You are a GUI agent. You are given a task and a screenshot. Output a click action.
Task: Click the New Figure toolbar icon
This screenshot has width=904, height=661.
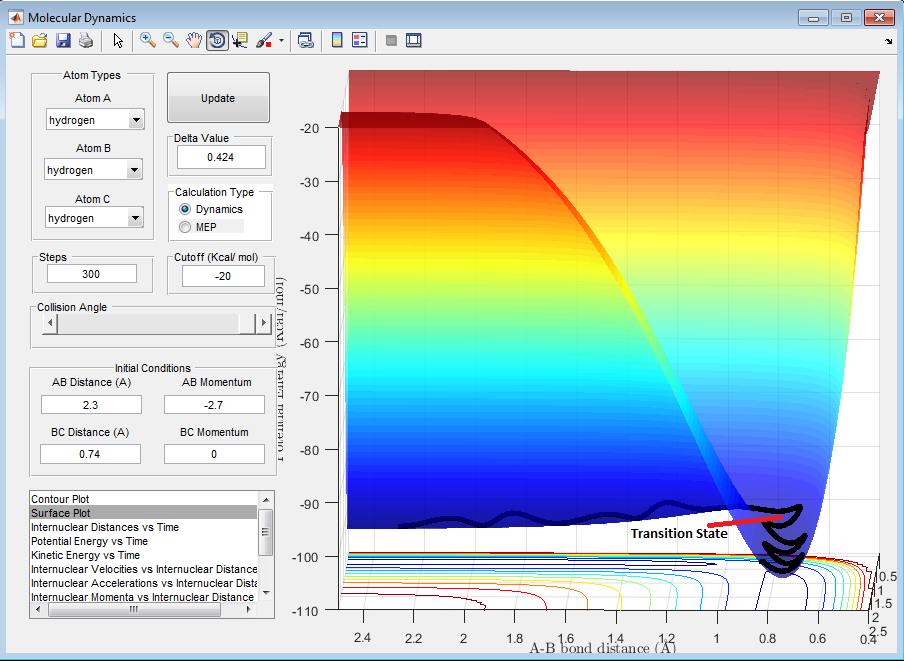pos(17,40)
